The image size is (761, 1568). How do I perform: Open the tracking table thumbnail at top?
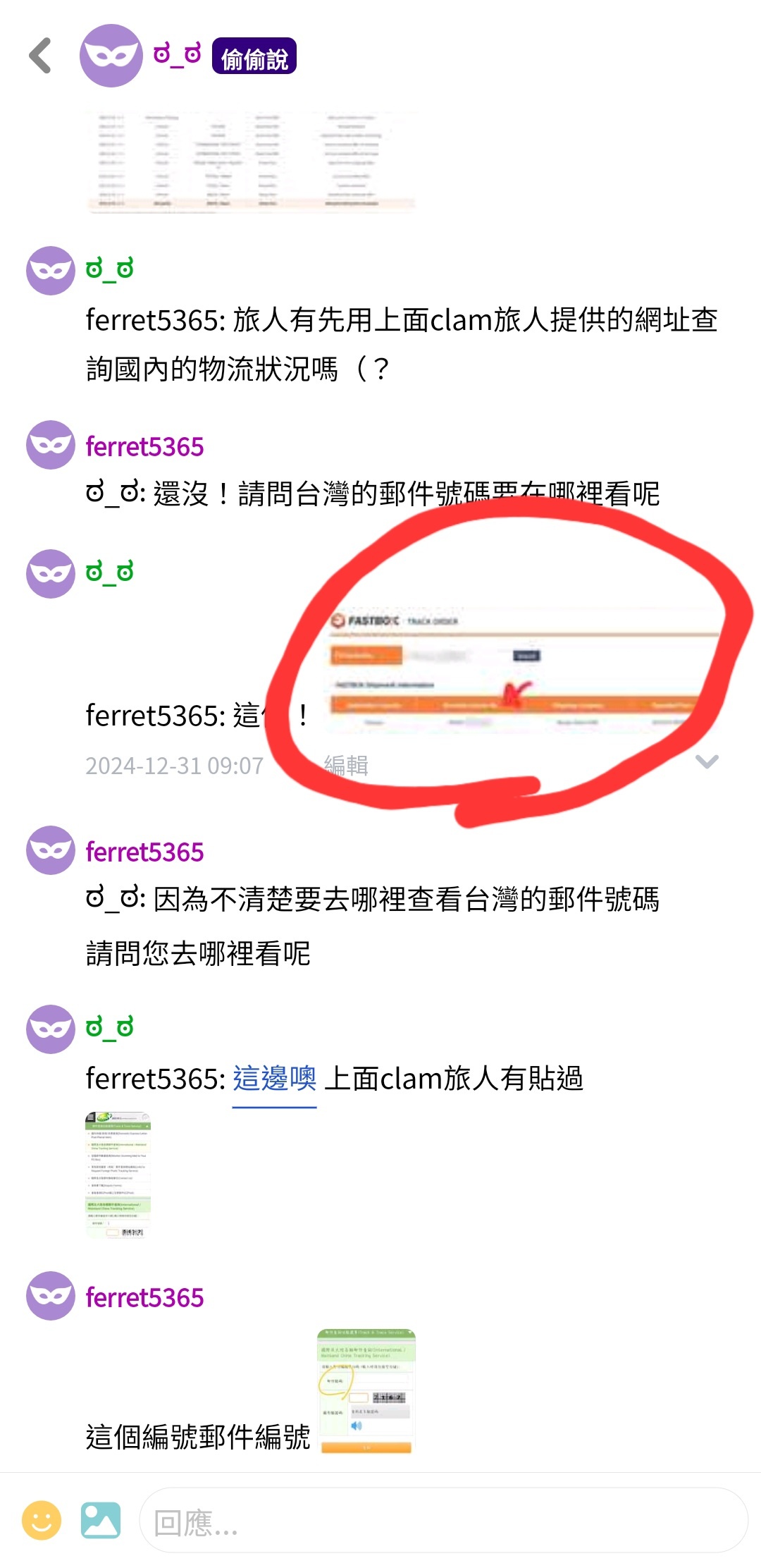click(252, 162)
